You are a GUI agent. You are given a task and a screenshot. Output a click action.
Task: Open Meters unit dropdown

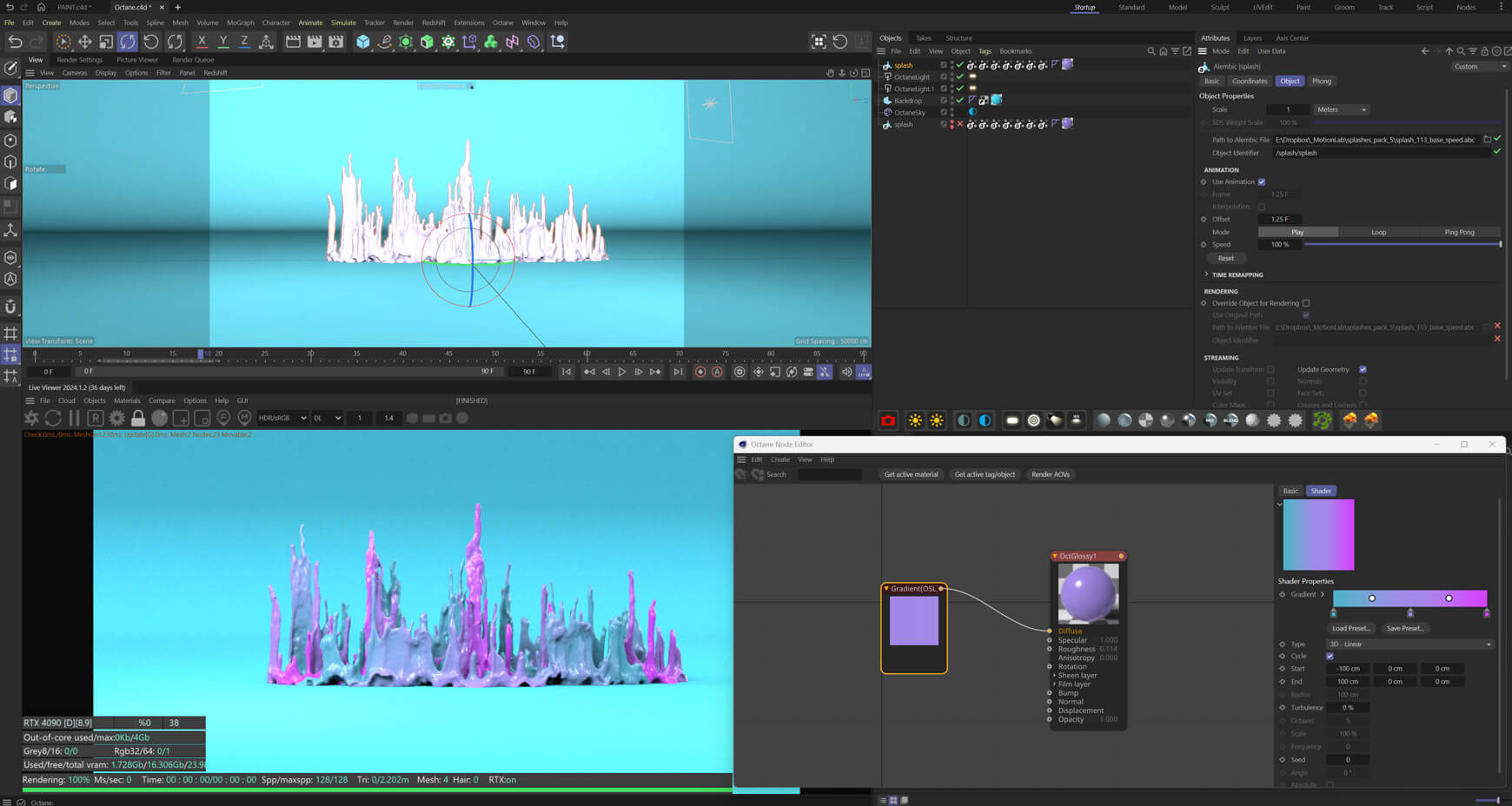(x=1342, y=109)
